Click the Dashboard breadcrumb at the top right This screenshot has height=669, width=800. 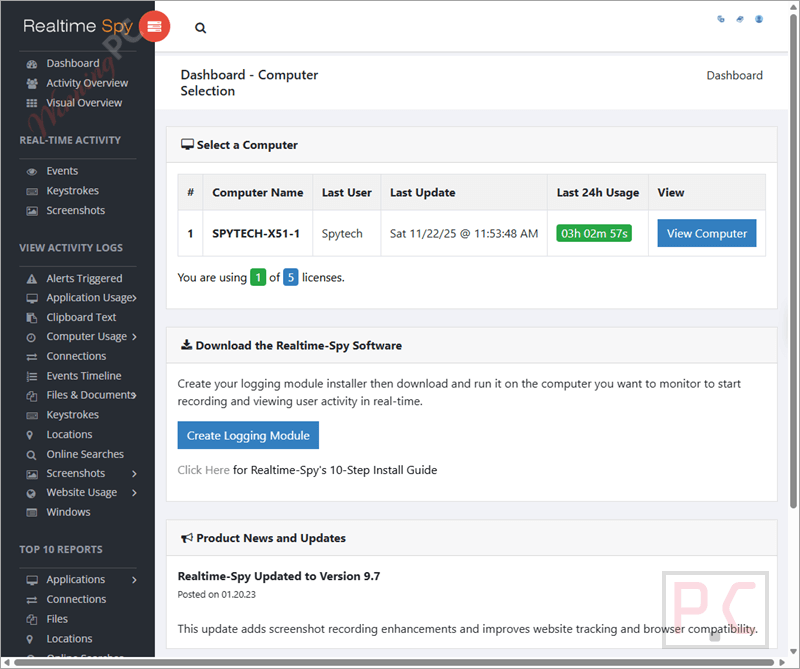click(x=734, y=76)
